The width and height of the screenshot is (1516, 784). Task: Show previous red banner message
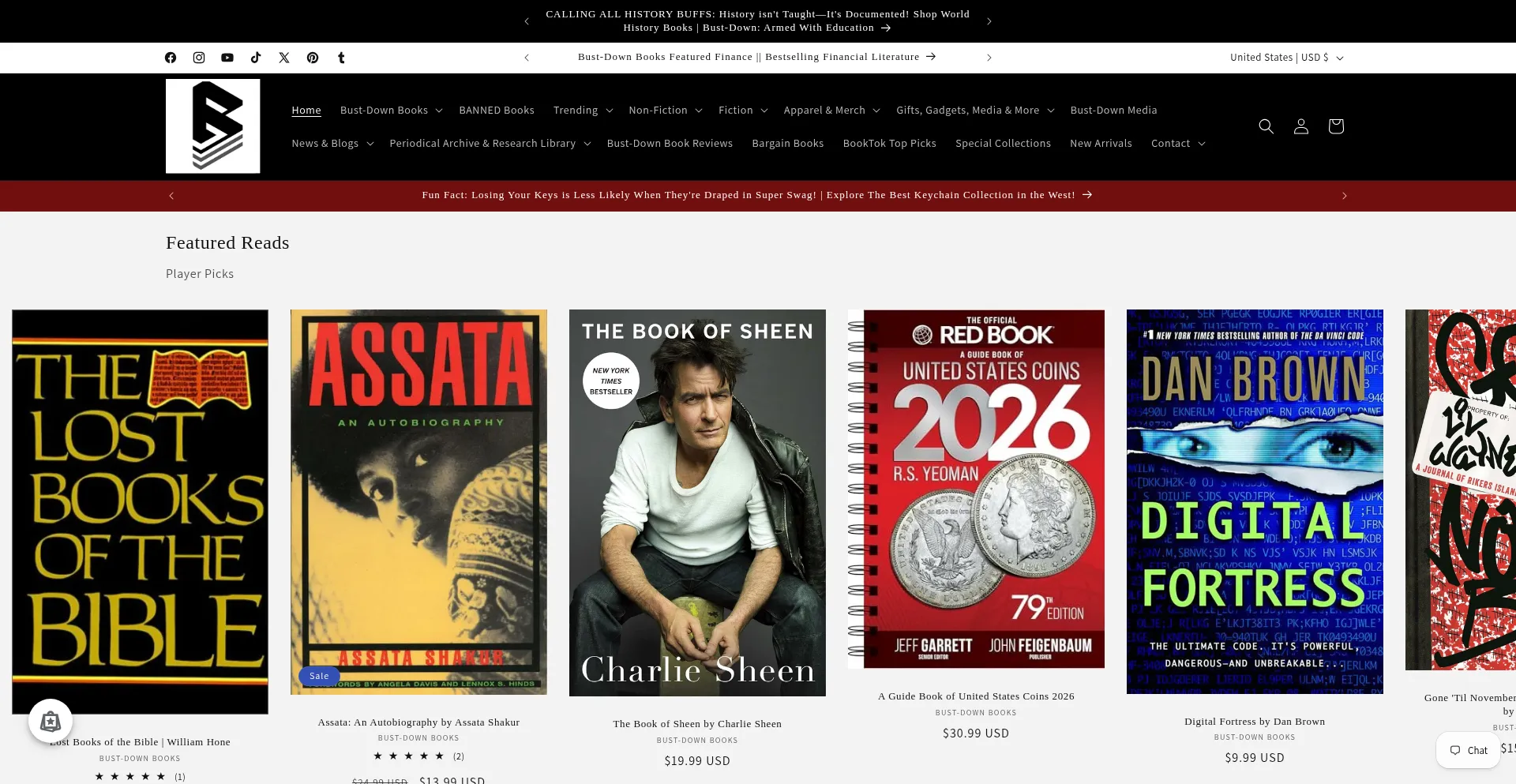(x=171, y=196)
